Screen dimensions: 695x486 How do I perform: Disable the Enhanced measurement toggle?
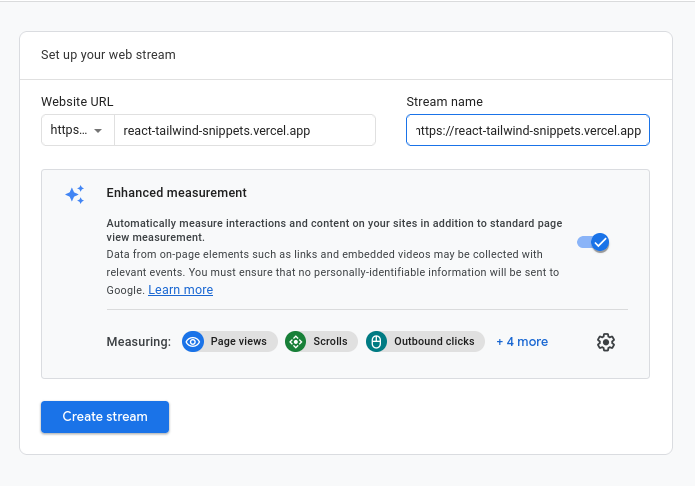(x=593, y=242)
